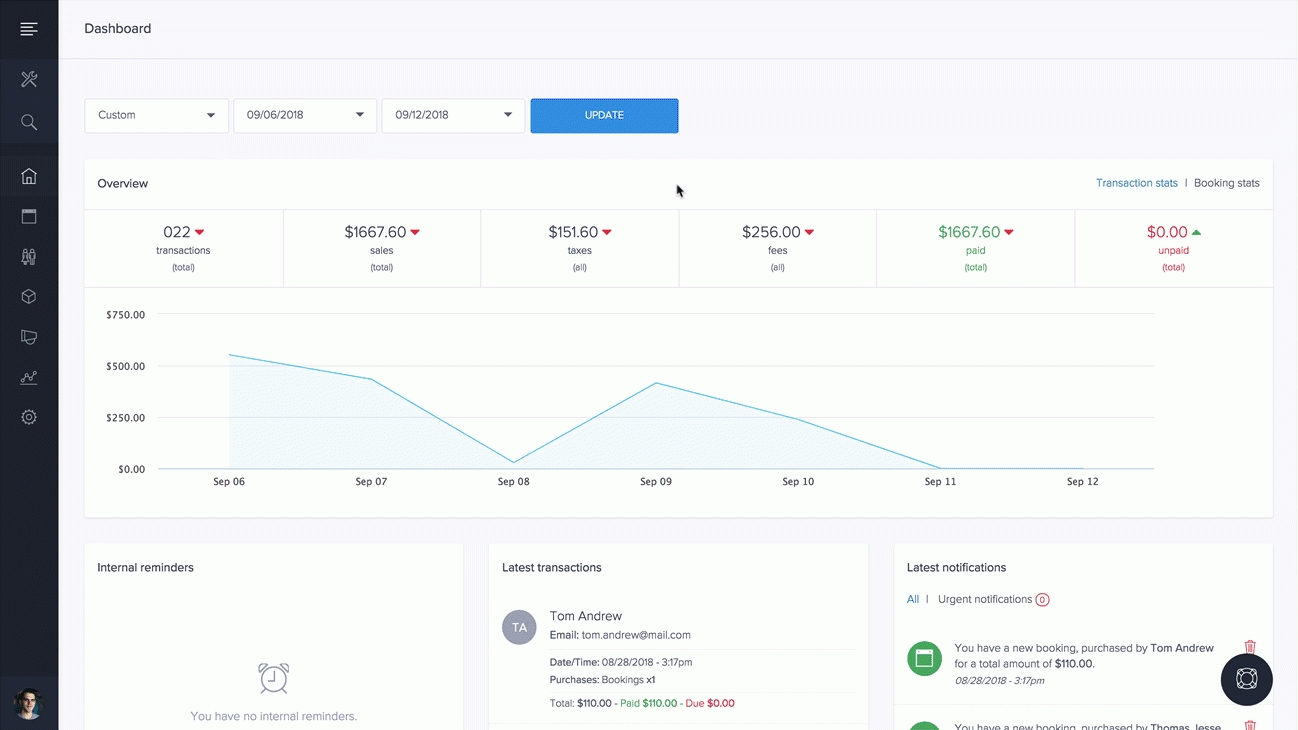This screenshot has width=1298, height=730.
Task: Click the $0.00 unpaid stat
Action: (x=1174, y=248)
